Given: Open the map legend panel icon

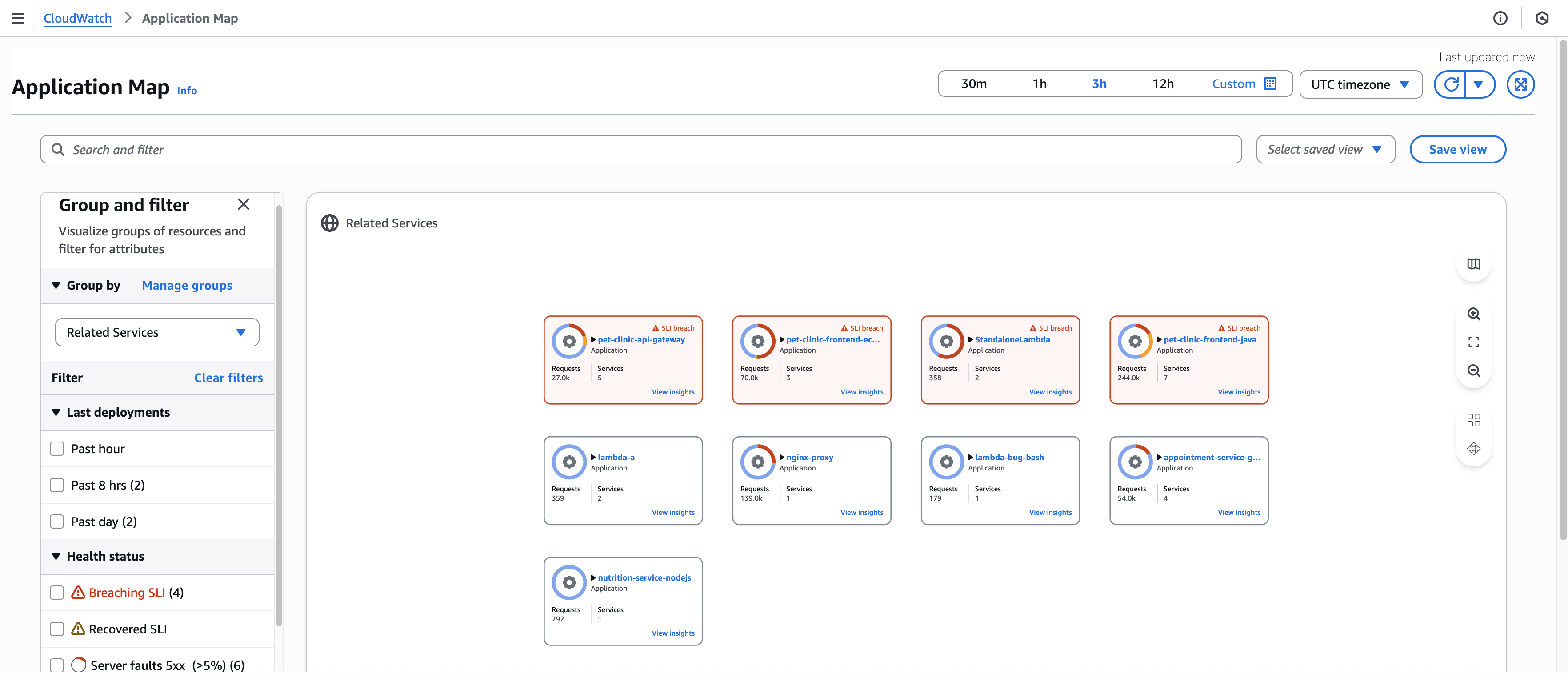Looking at the screenshot, I should tap(1474, 264).
